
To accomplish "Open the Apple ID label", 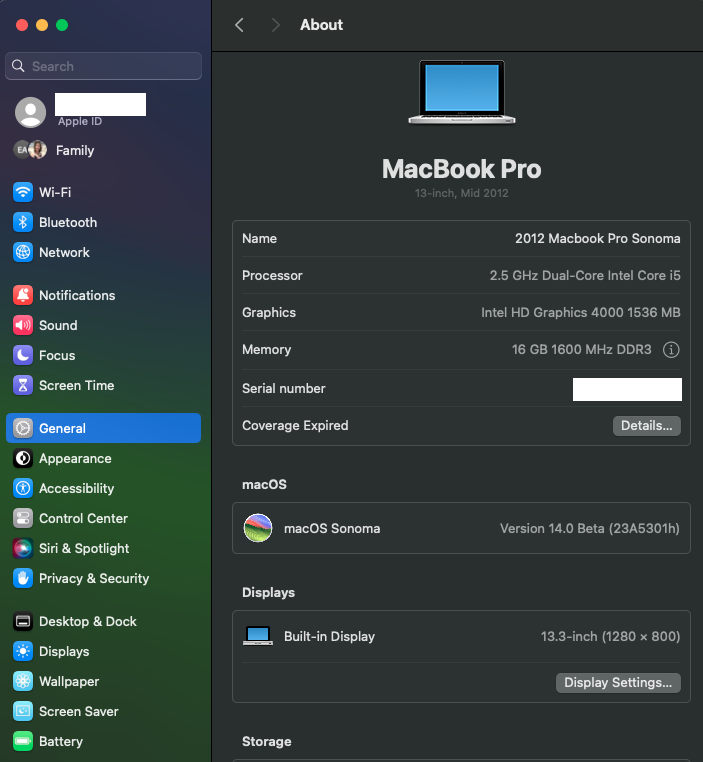I will pyautogui.click(x=80, y=121).
